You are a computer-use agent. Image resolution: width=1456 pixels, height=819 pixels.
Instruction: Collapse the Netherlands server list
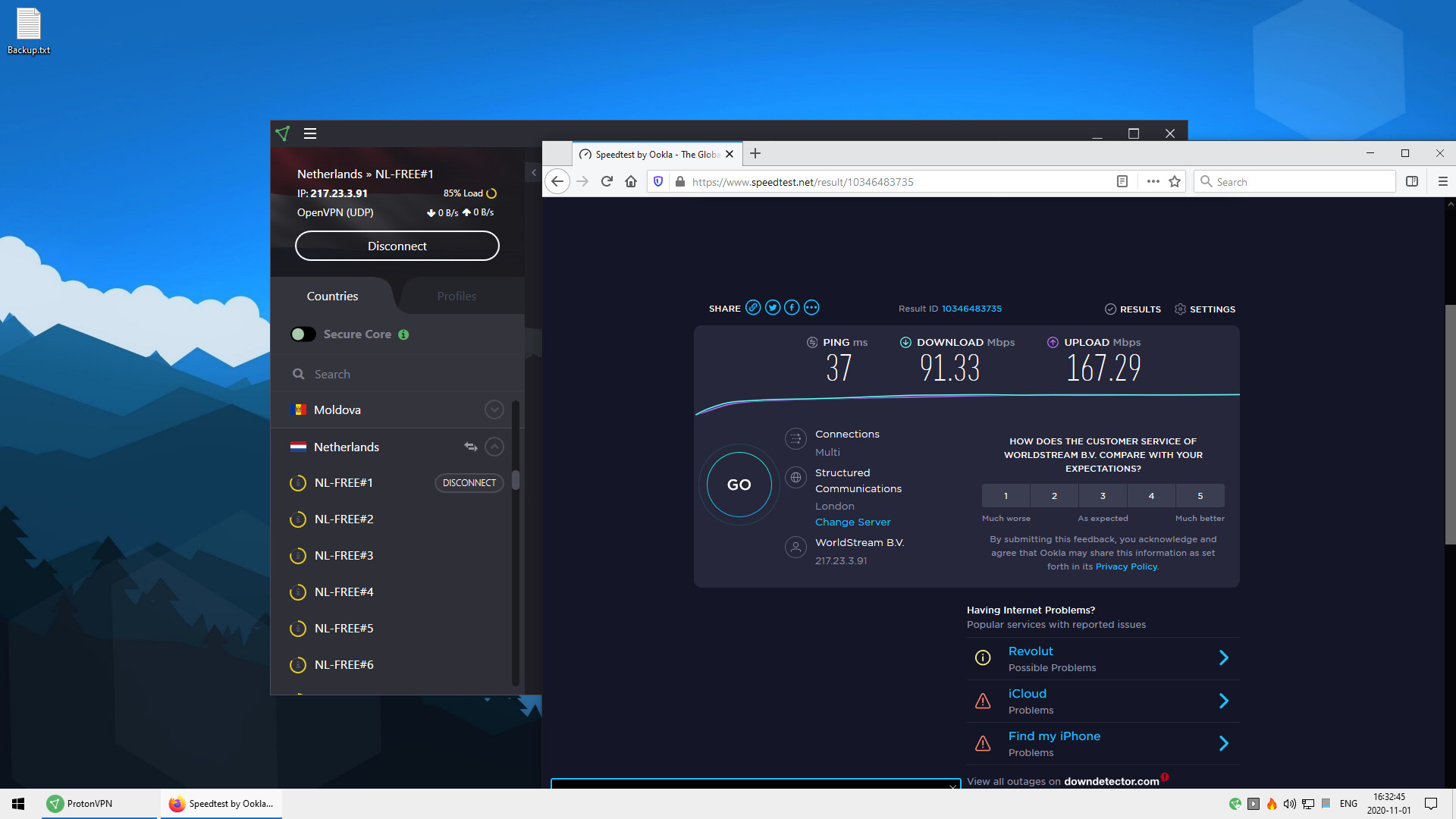(494, 447)
